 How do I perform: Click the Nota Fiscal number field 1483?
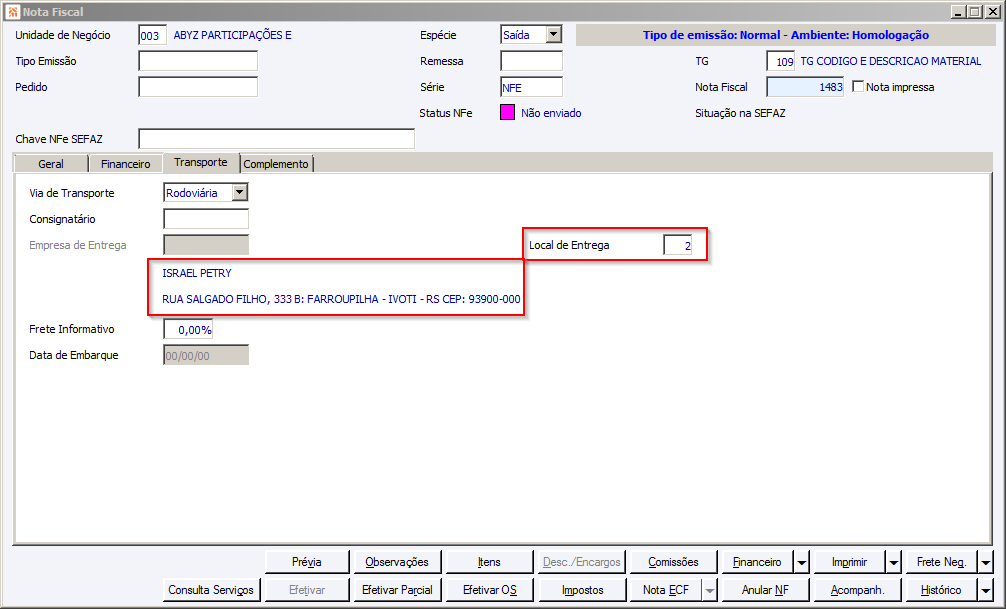click(x=805, y=87)
